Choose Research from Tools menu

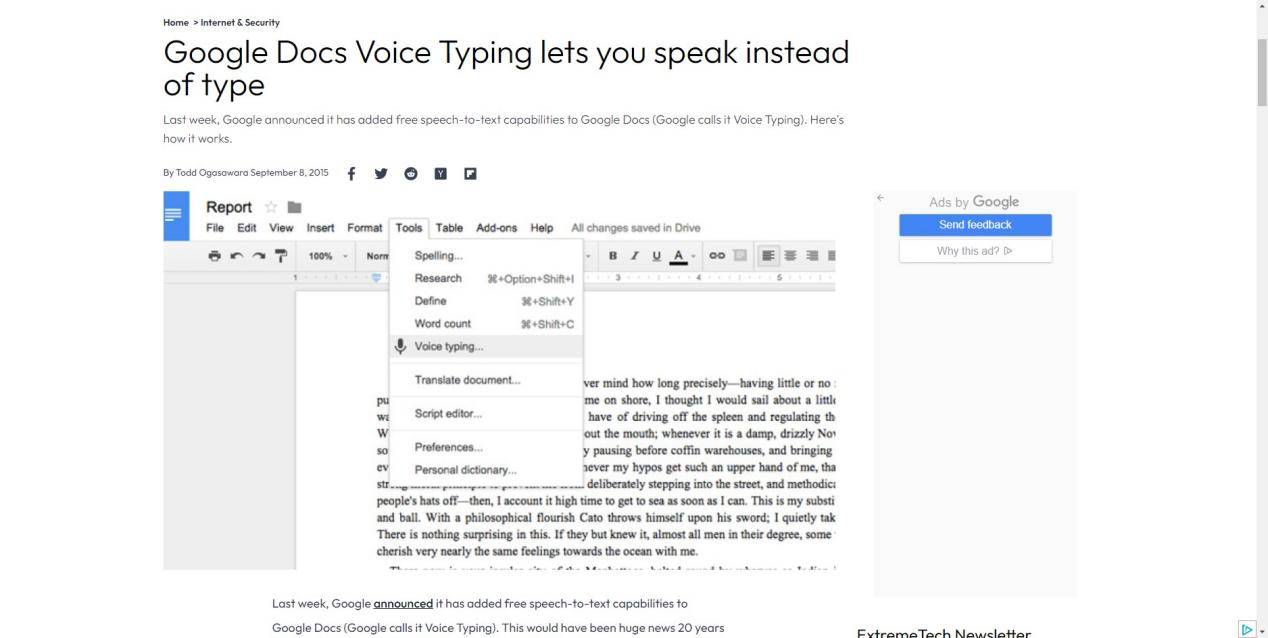[486, 278]
